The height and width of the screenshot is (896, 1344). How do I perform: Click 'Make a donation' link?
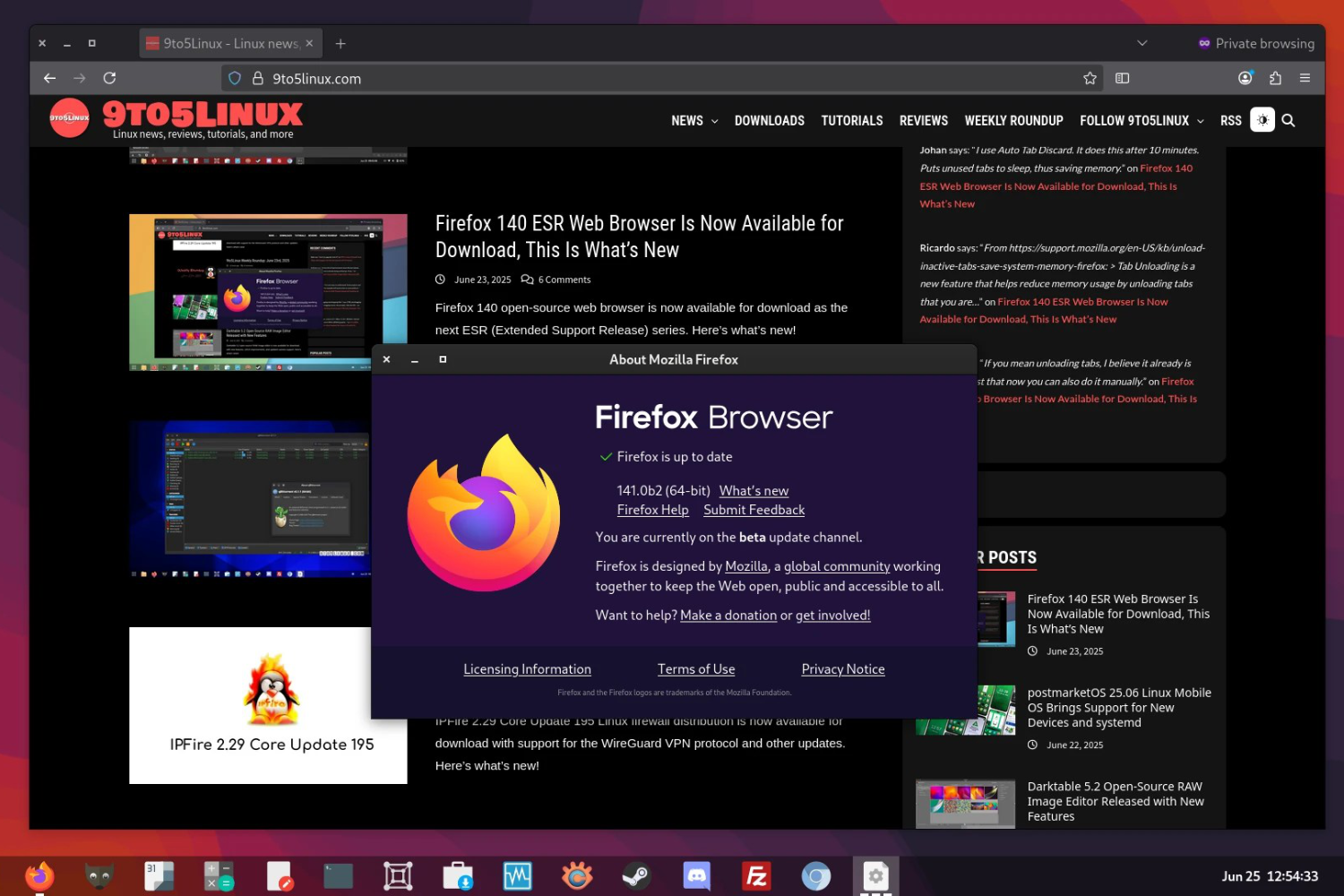[x=728, y=616]
